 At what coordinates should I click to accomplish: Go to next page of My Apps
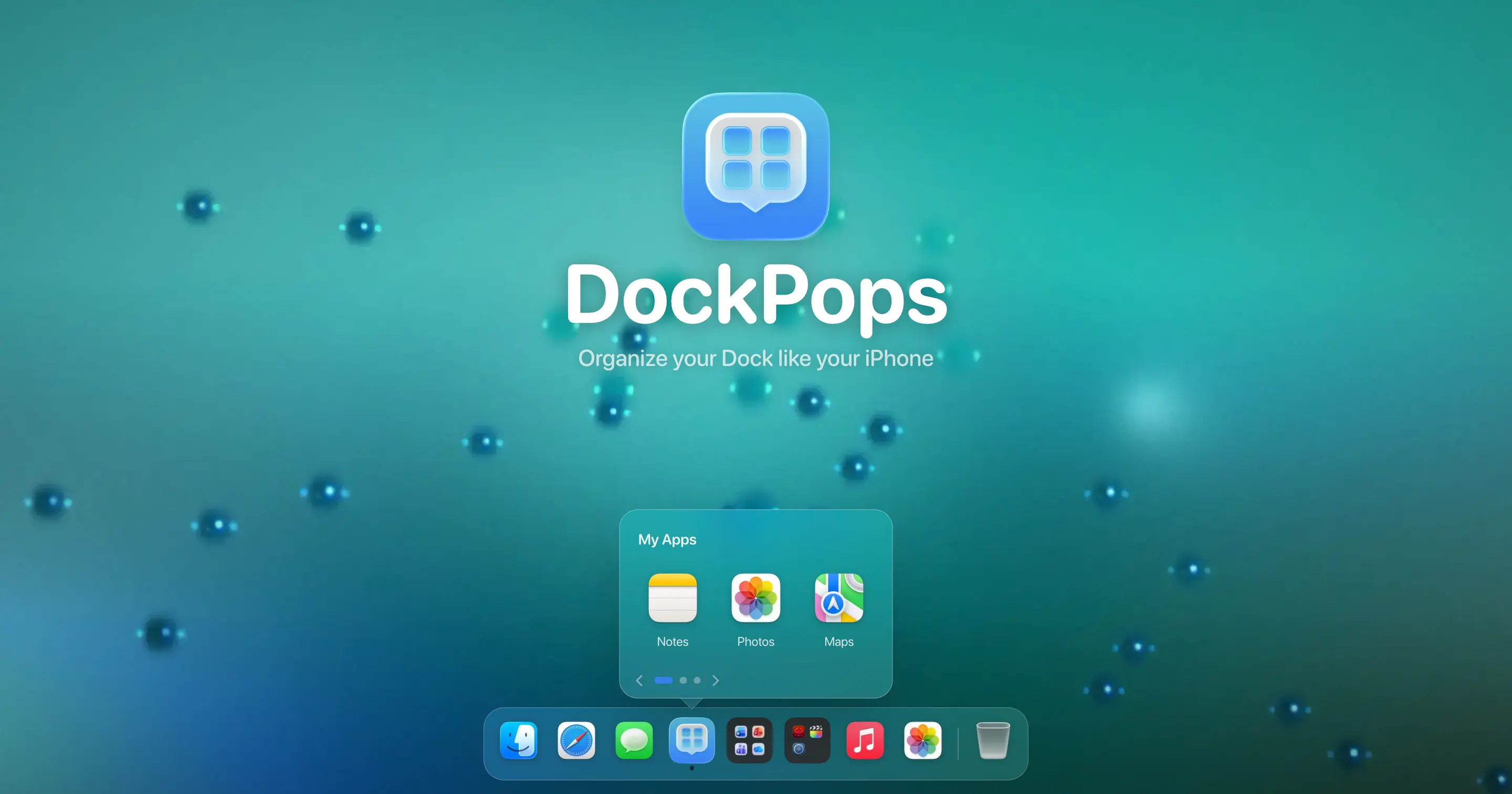(x=716, y=680)
